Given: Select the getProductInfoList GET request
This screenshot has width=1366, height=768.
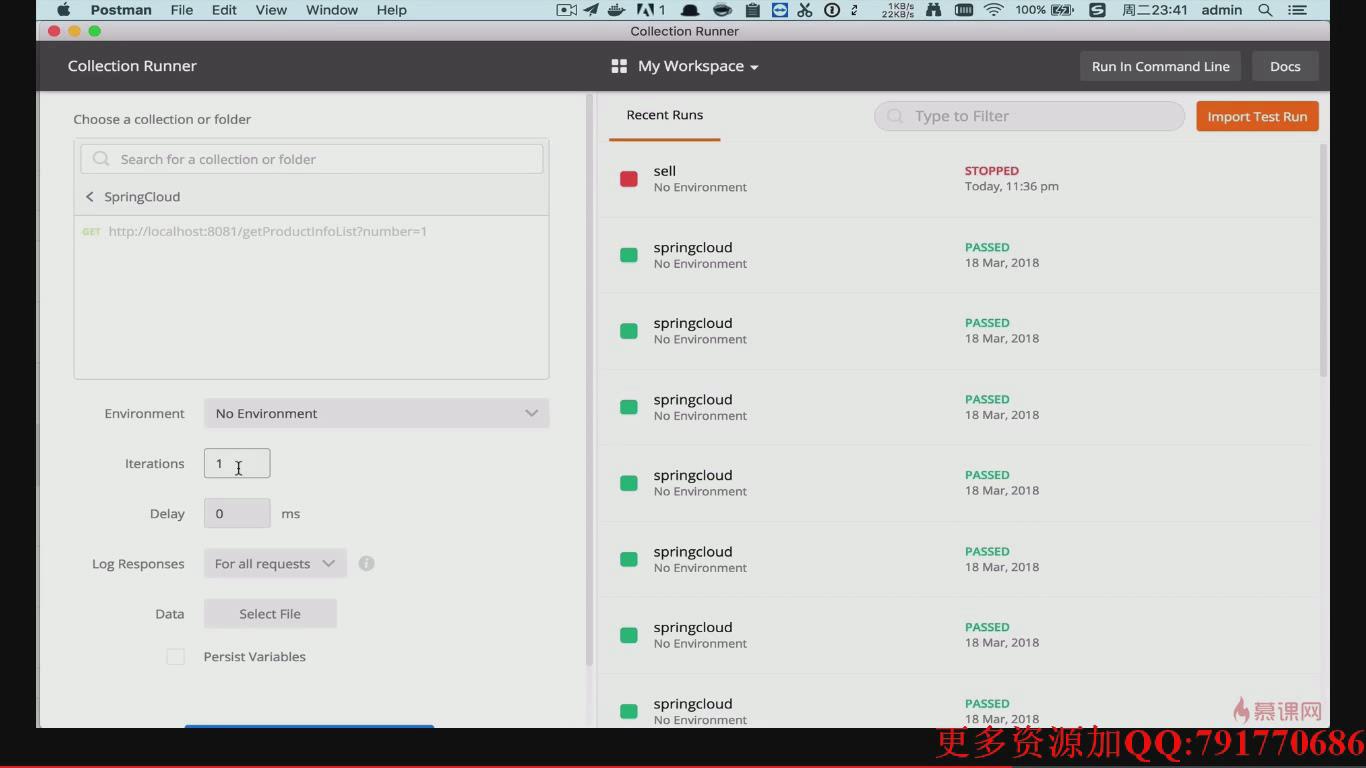Looking at the screenshot, I should click(x=311, y=231).
